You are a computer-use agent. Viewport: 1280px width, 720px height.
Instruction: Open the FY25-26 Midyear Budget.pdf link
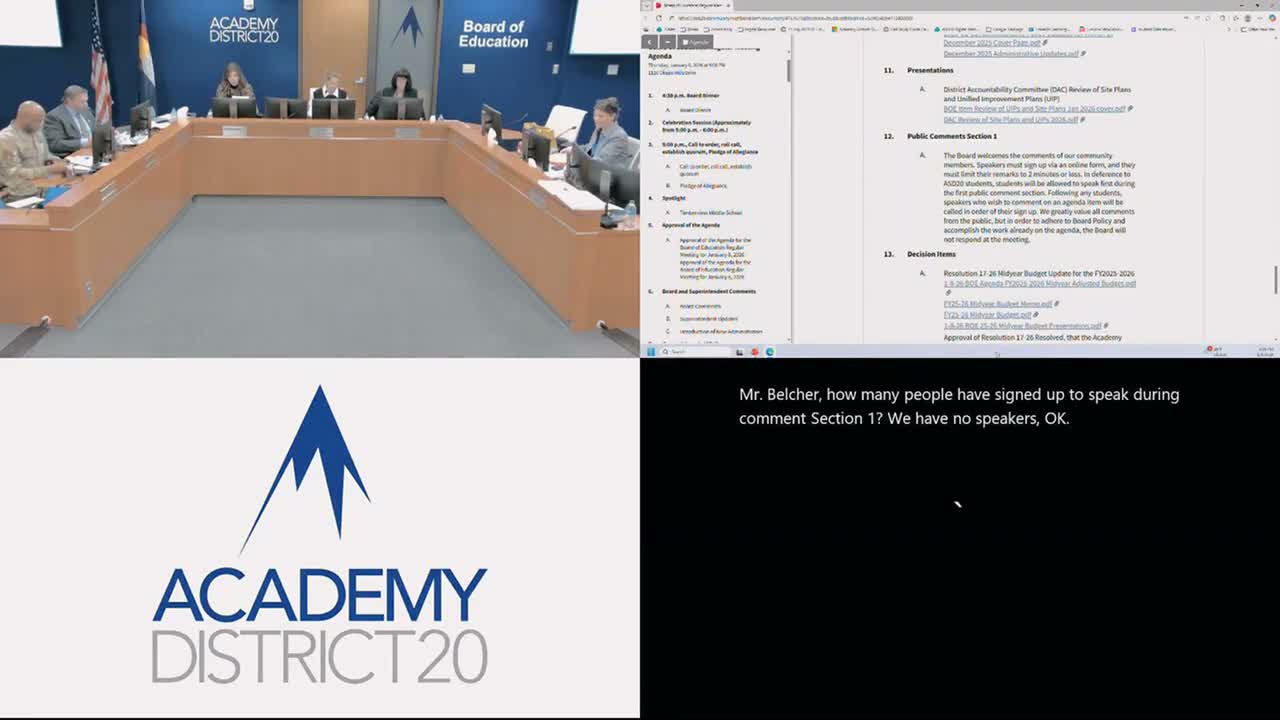pyautogui.click(x=987, y=314)
